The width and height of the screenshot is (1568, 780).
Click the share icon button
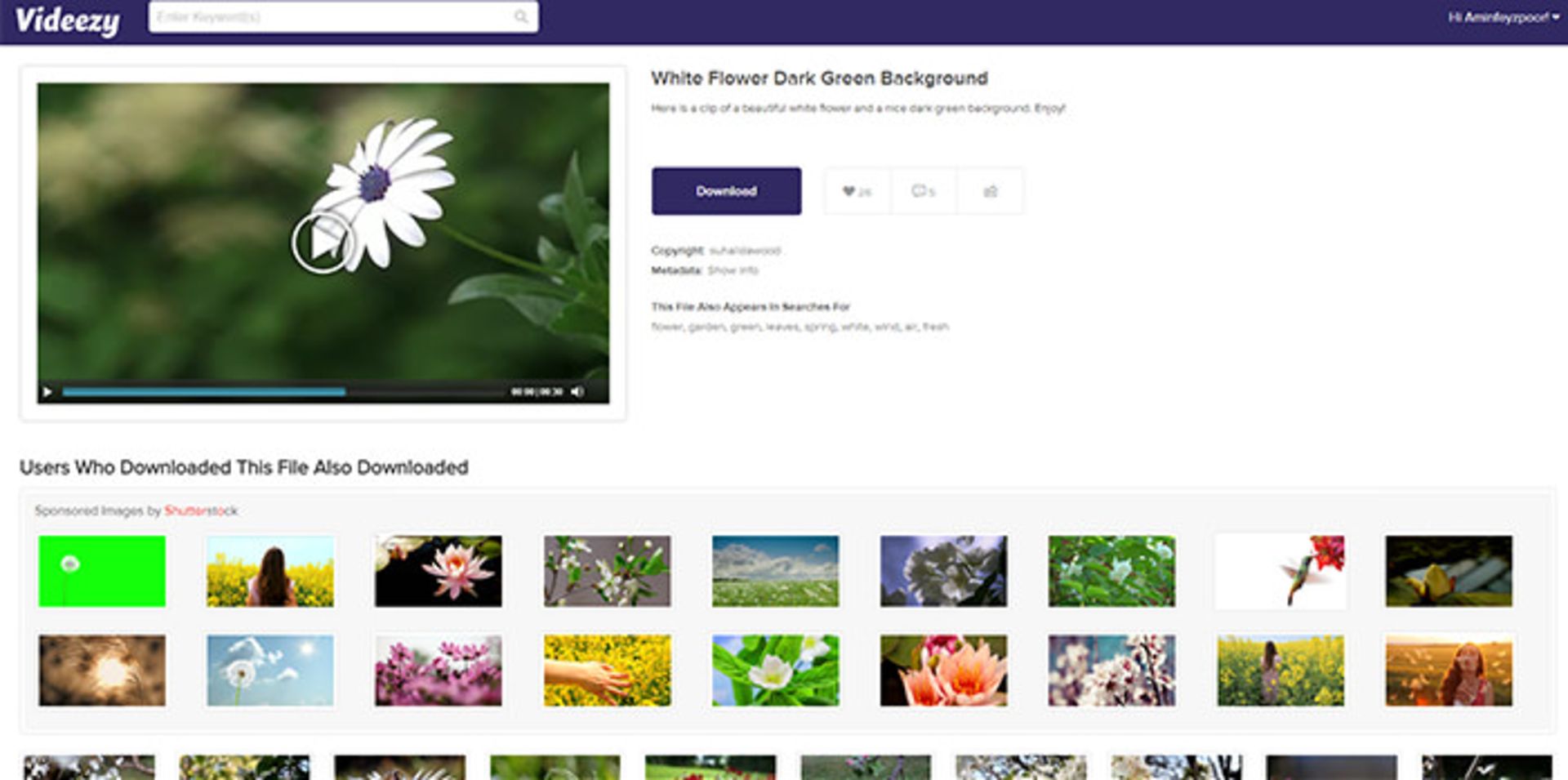pyautogui.click(x=990, y=191)
